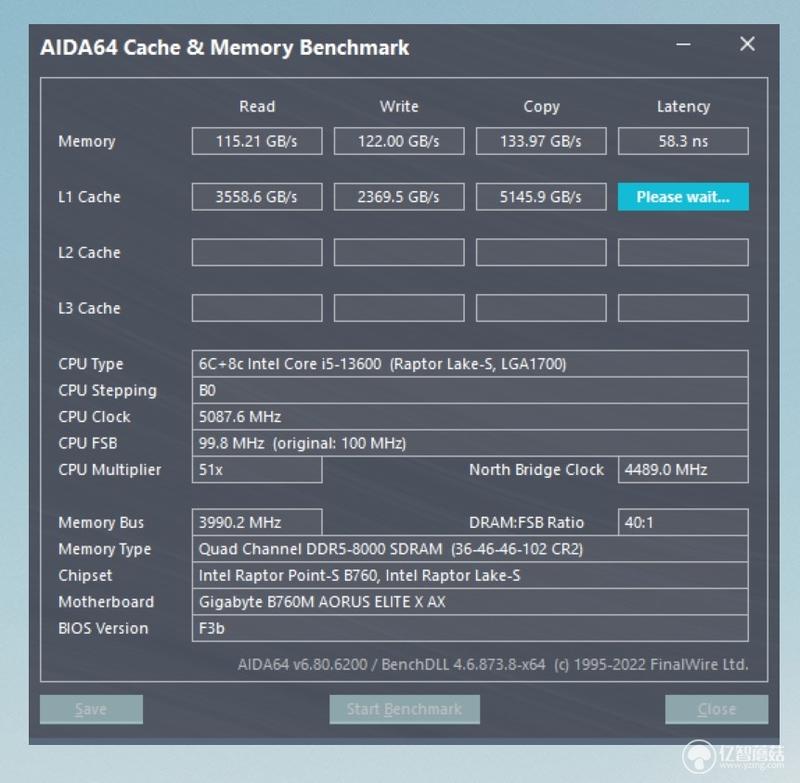This screenshot has height=783, width=800.
Task: Click Motherboard field Gigabyte B760M AORUS ELITE
Action: (470, 602)
